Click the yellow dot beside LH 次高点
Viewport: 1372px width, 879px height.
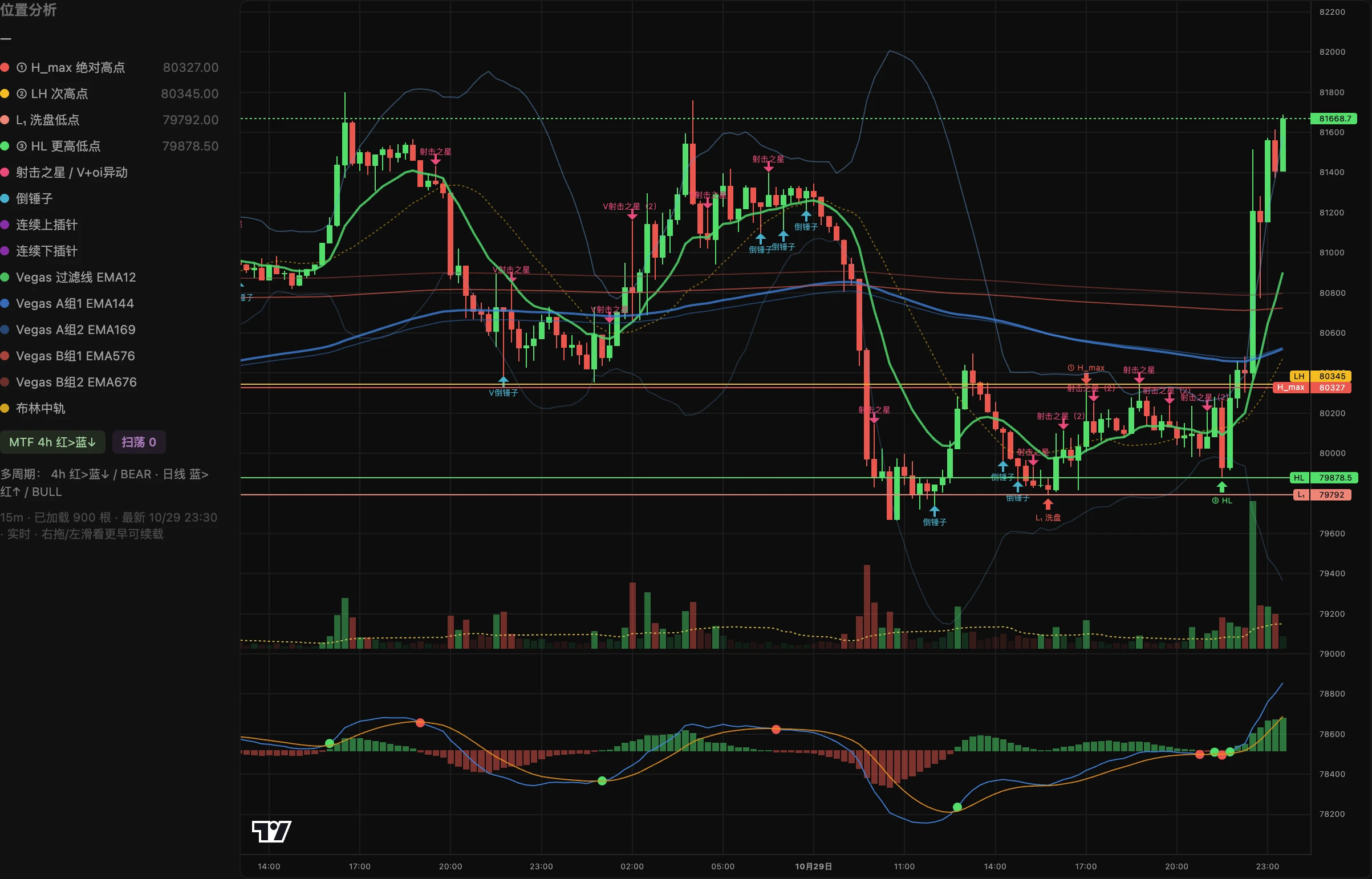[x=5, y=93]
